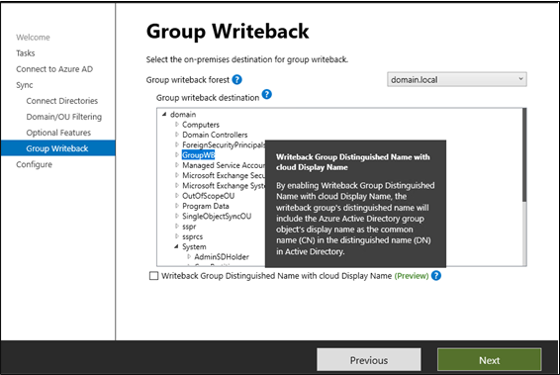
Task: Open the Configure step
Action: pos(34,164)
